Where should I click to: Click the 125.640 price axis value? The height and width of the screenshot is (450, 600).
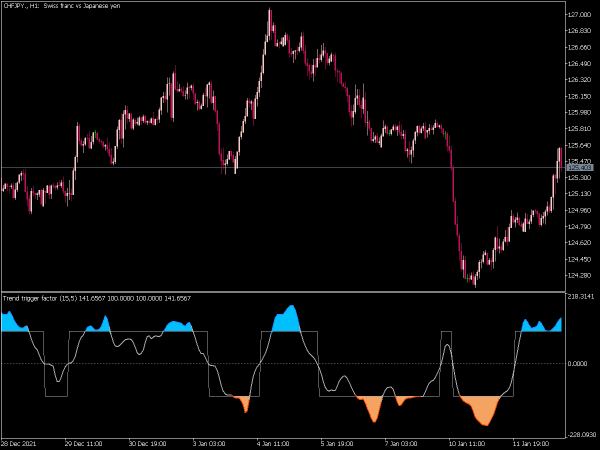580,145
